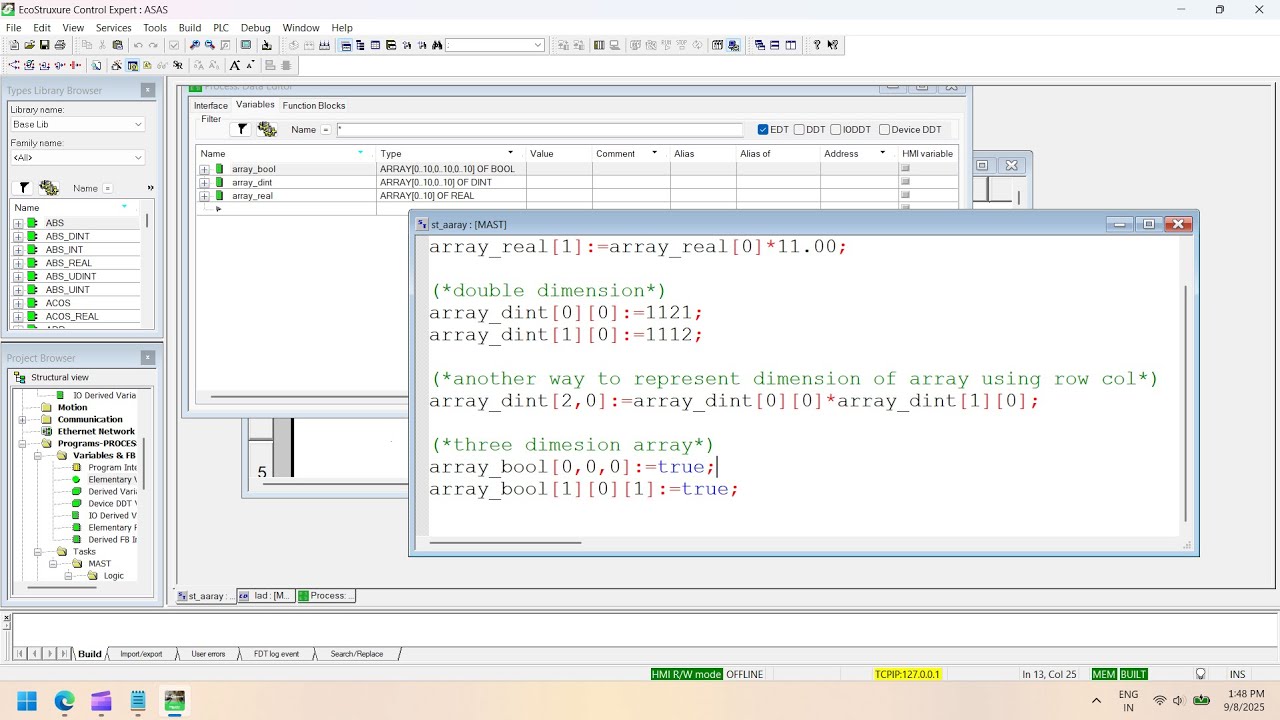Click the Control Expert taskbar icon
Image resolution: width=1280 pixels, height=720 pixels.
click(x=175, y=701)
